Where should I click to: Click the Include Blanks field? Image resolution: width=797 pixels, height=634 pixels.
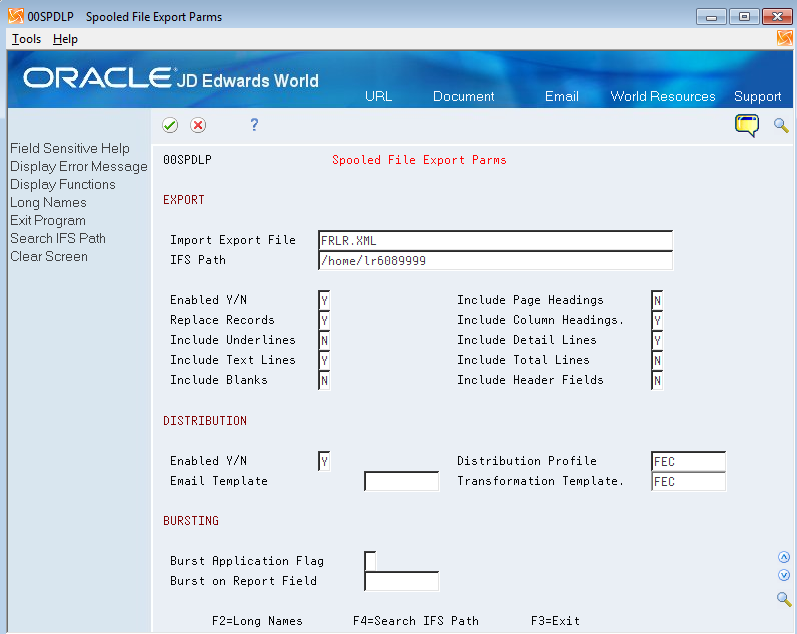324,380
